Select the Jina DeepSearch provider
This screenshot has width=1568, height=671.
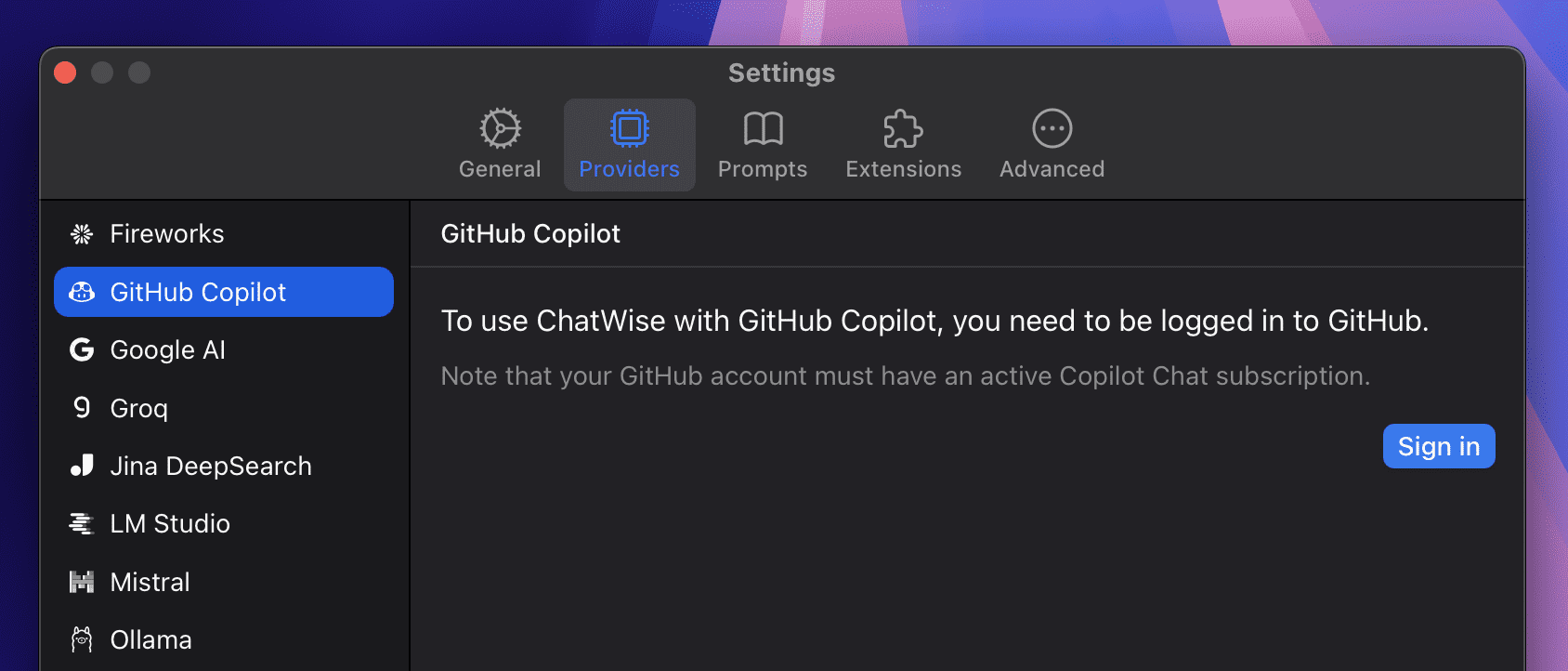(x=210, y=467)
